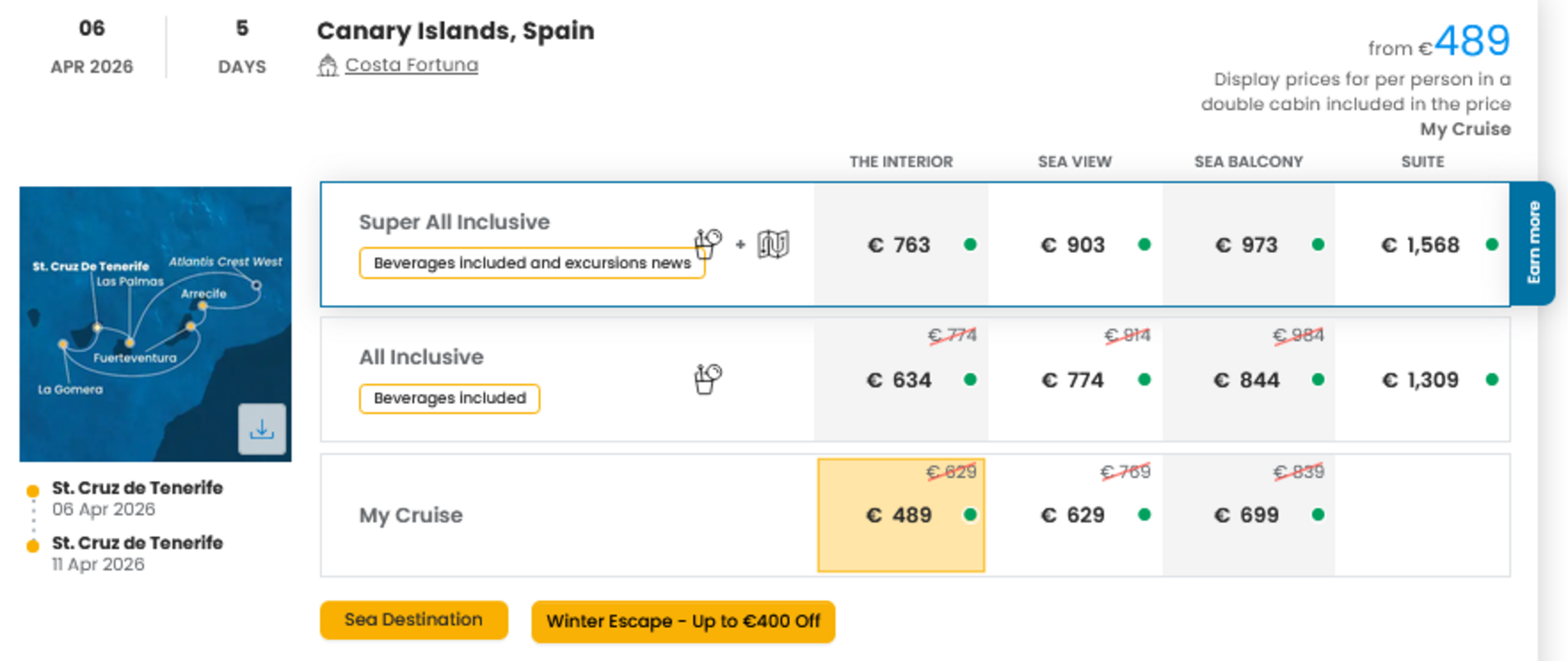The image size is (1568, 661).
Task: Click The Interior column header
Action: 901,162
